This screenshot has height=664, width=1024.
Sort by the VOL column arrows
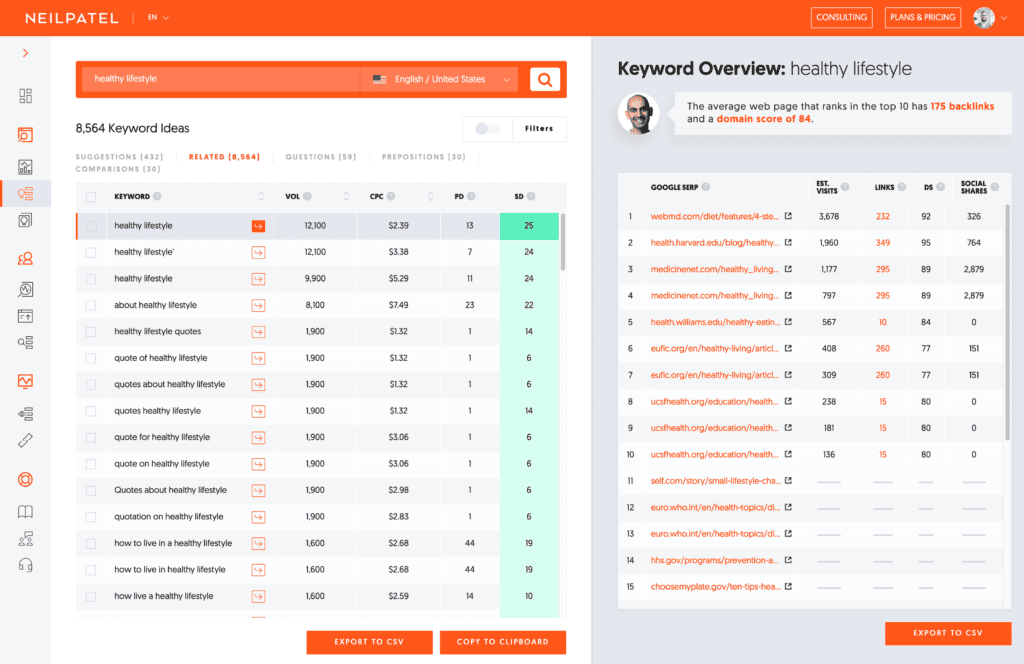coord(346,197)
